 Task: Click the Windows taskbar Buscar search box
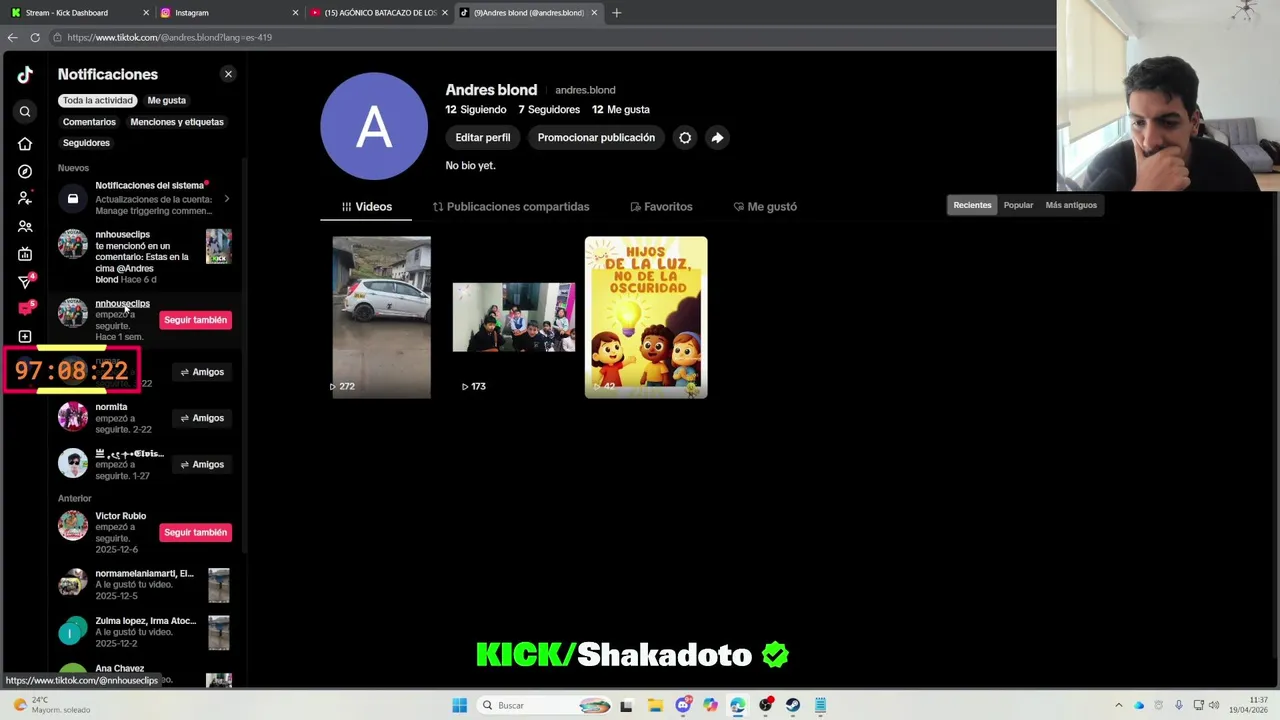click(x=543, y=705)
